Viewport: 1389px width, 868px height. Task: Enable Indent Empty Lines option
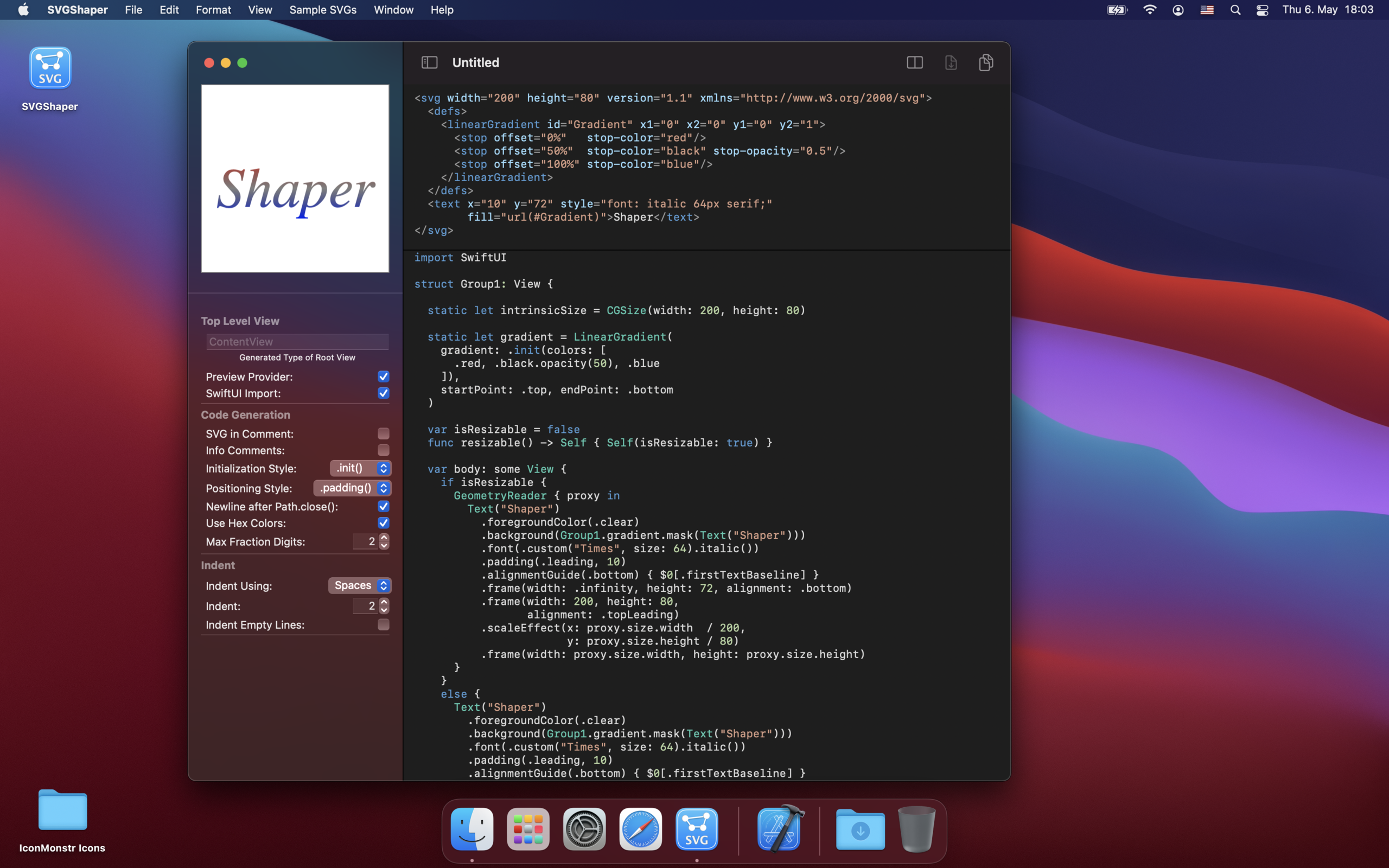pyautogui.click(x=384, y=624)
